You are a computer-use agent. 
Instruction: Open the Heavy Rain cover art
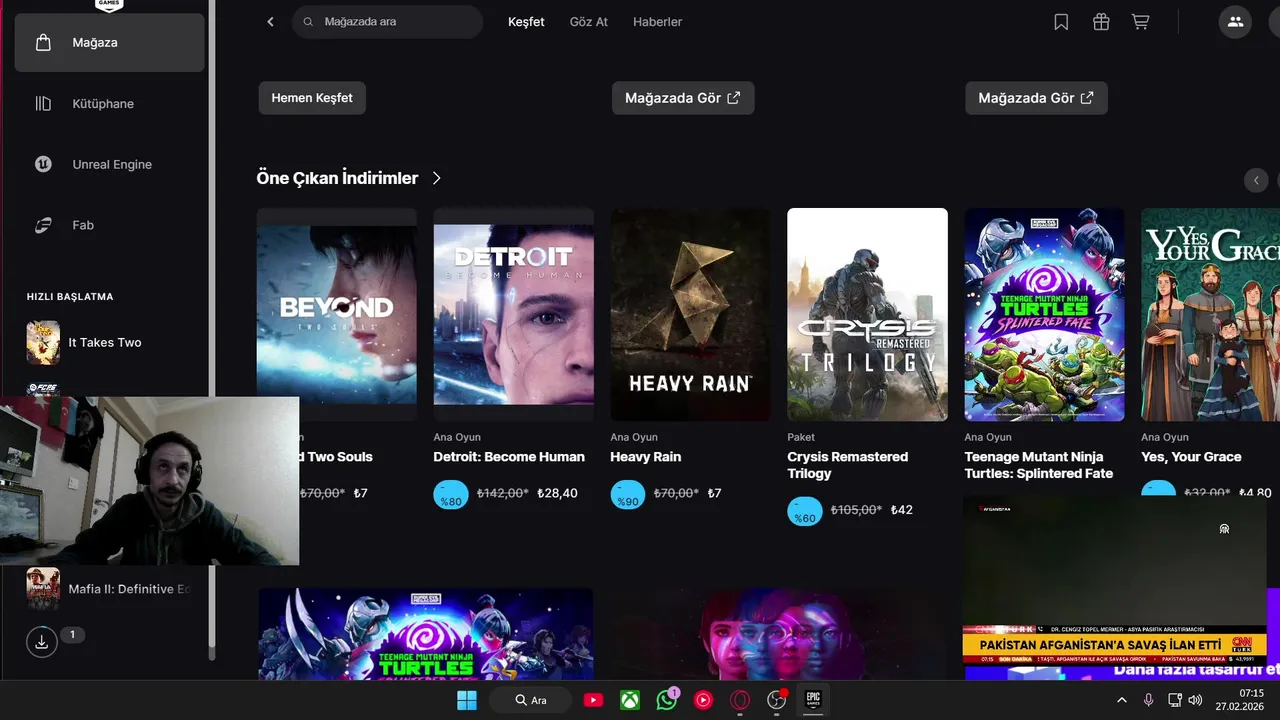click(x=691, y=314)
